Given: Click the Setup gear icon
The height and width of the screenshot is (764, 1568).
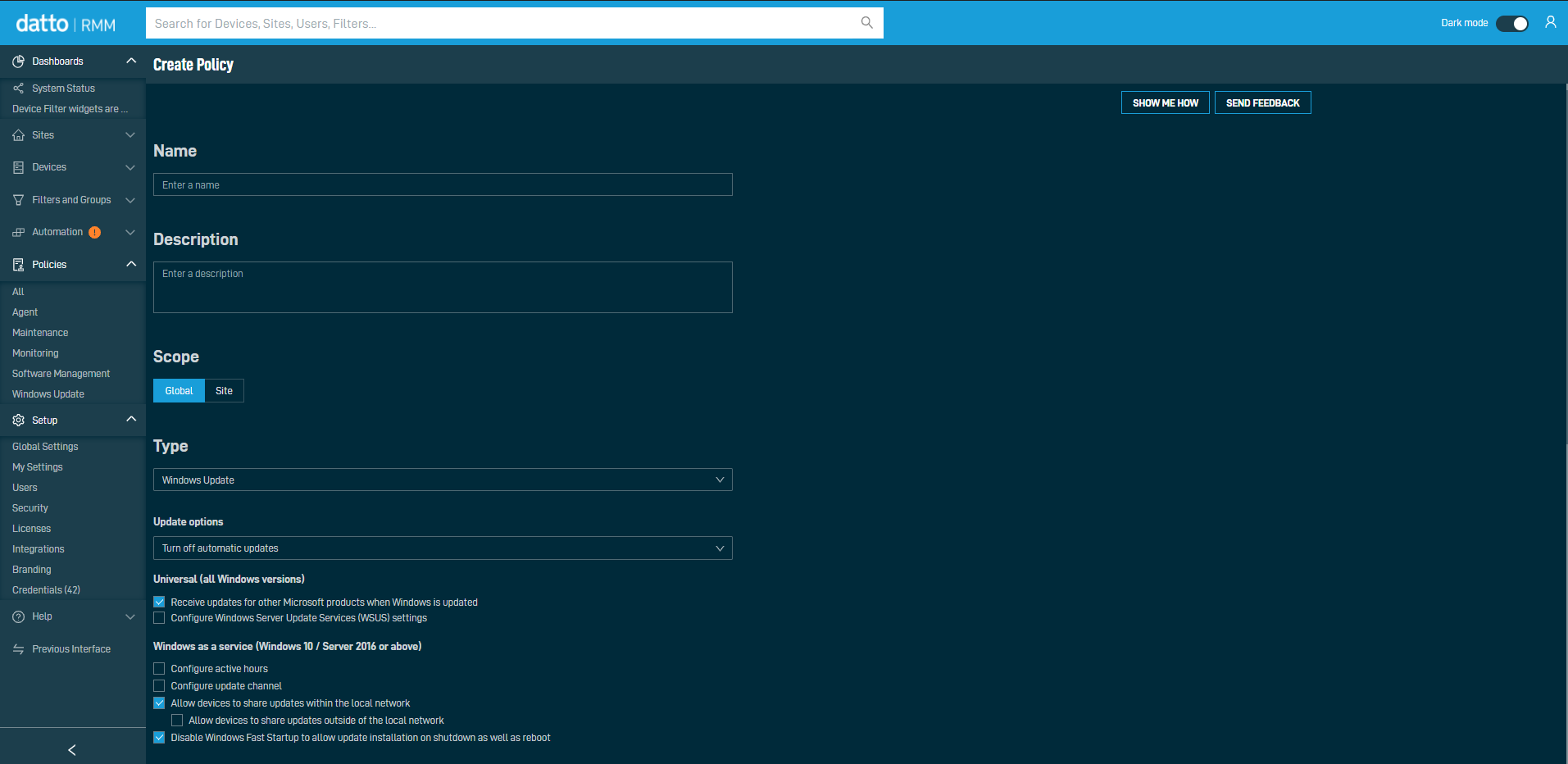Looking at the screenshot, I should (x=18, y=421).
